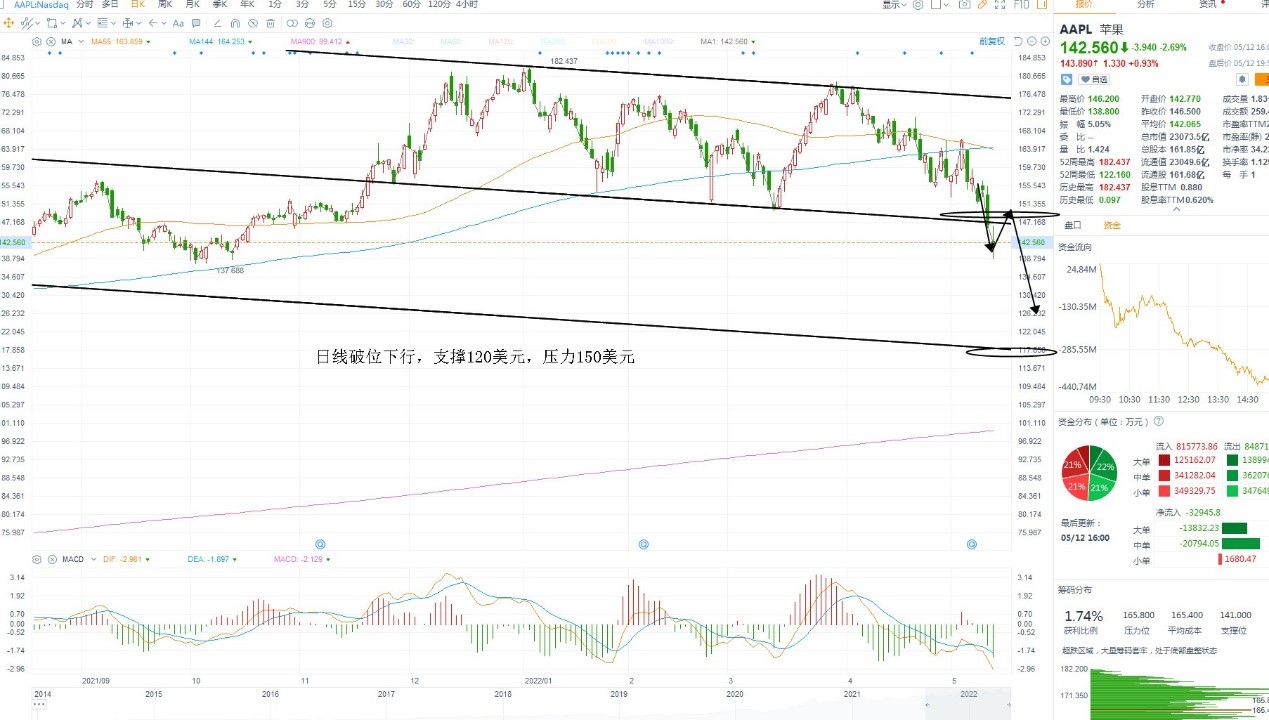Open help icon beside 资金分布

(x=1158, y=422)
